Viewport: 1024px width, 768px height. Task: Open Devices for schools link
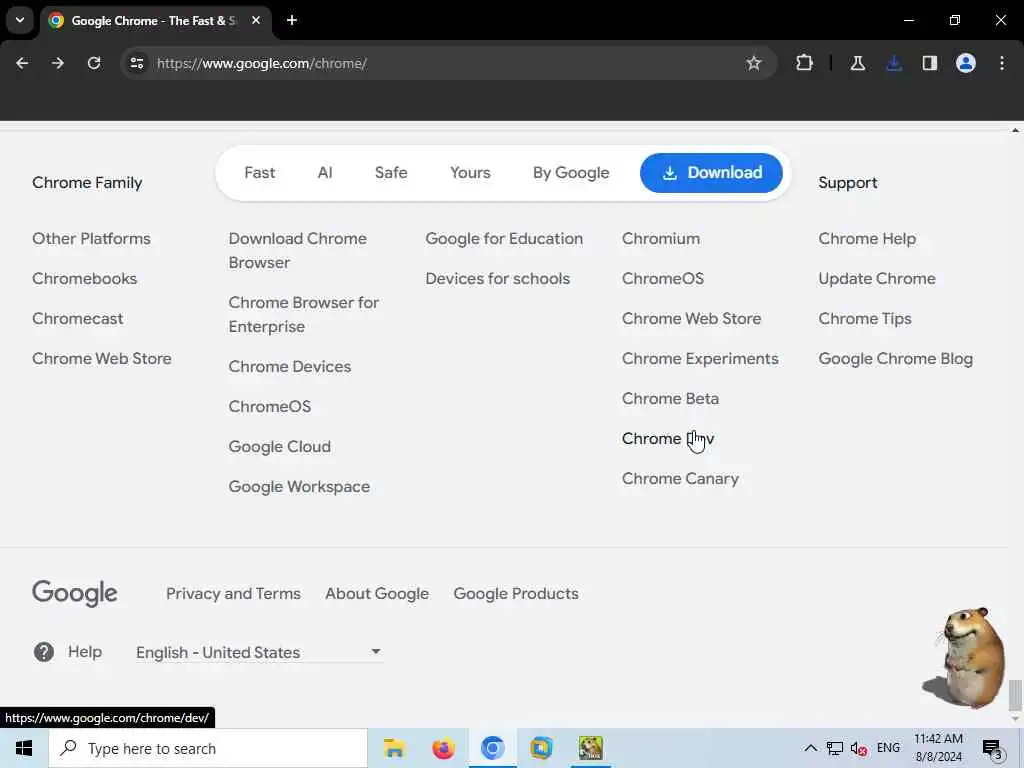coord(497,278)
